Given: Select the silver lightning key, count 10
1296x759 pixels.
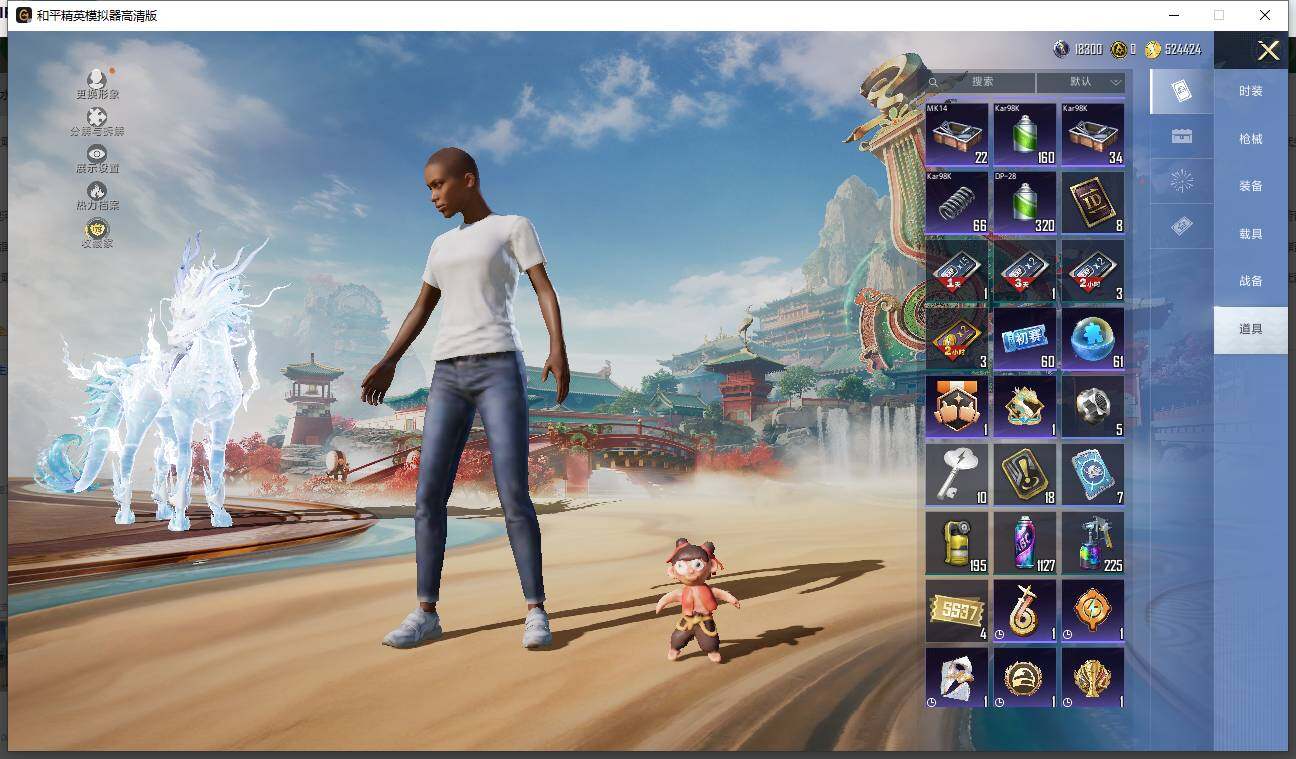Looking at the screenshot, I should click(957, 474).
